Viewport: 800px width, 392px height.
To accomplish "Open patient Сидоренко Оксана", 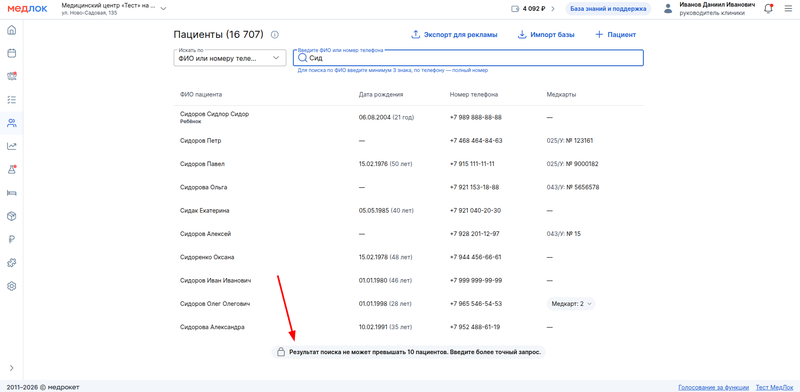I will (207, 257).
